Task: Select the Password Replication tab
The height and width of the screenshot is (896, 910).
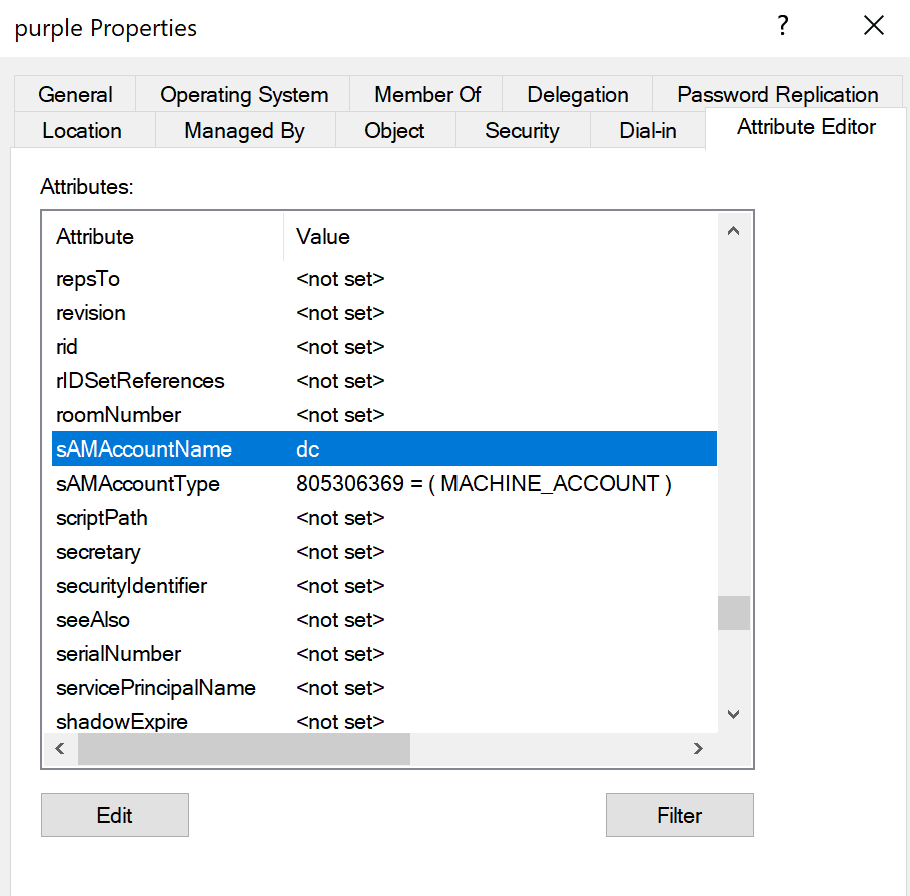Action: tap(777, 95)
